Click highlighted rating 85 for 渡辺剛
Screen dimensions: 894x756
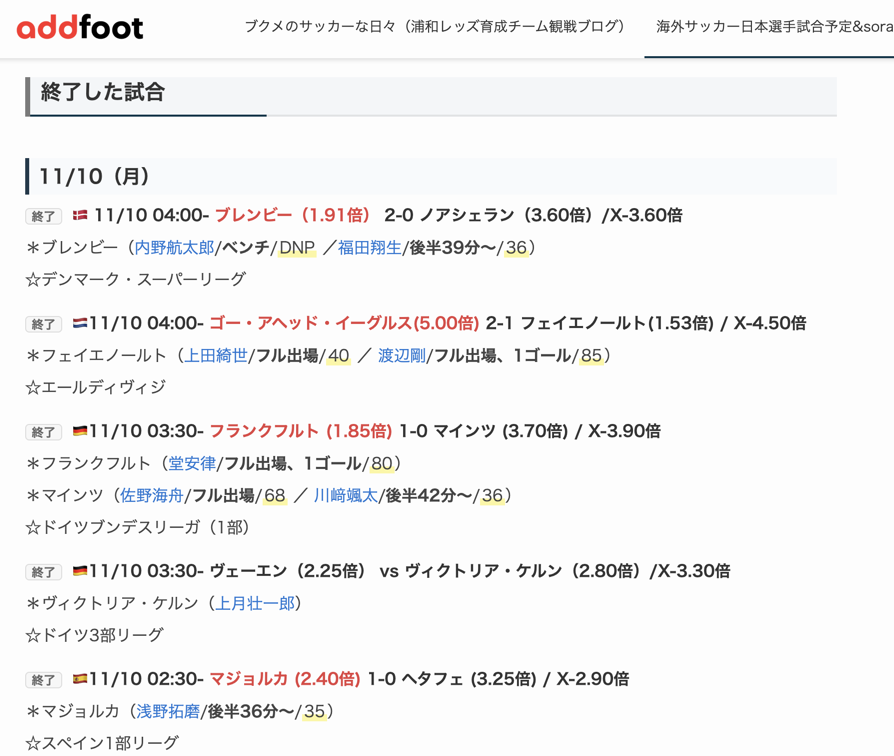click(x=591, y=355)
